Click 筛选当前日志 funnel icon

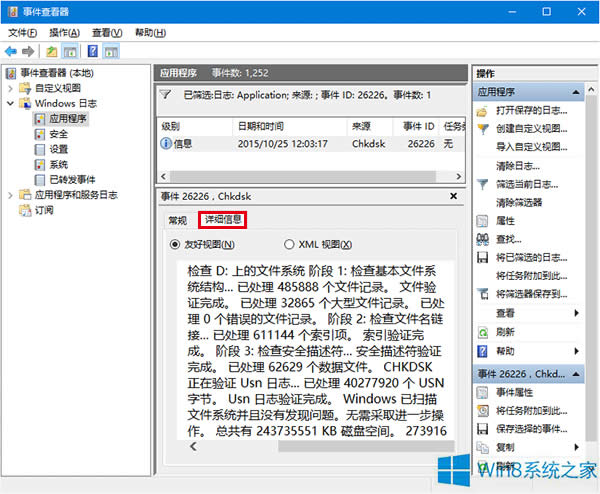[483, 184]
